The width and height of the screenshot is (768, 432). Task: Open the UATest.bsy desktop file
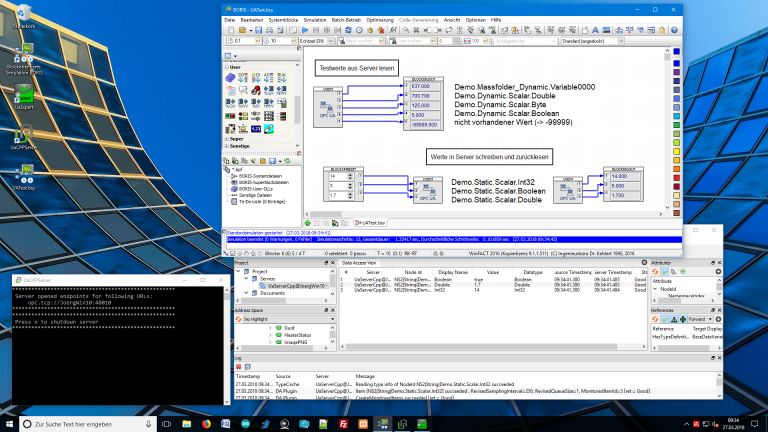coord(24,177)
